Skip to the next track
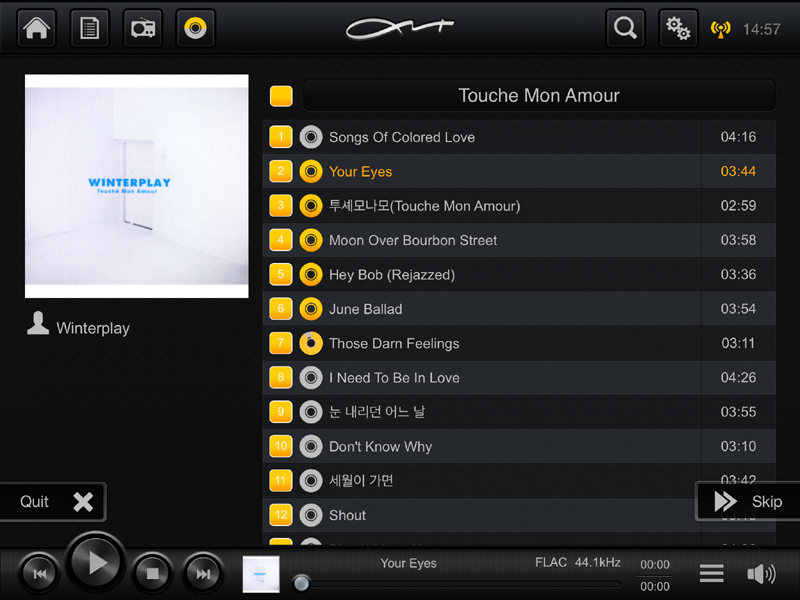 click(203, 573)
